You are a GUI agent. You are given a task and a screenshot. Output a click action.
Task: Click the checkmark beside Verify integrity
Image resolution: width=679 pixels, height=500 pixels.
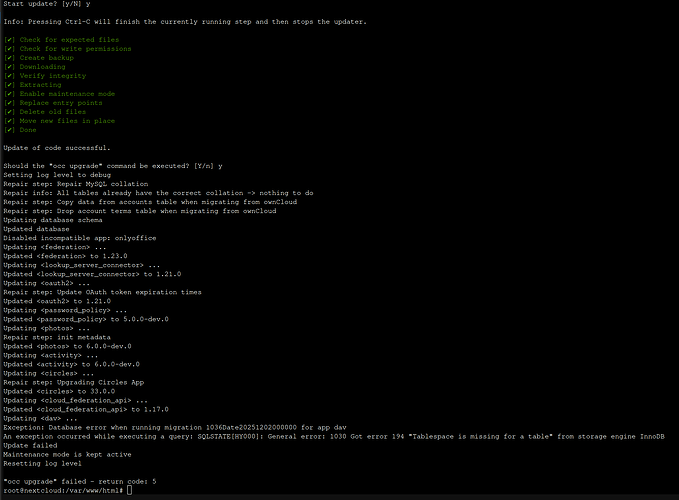click(10, 76)
